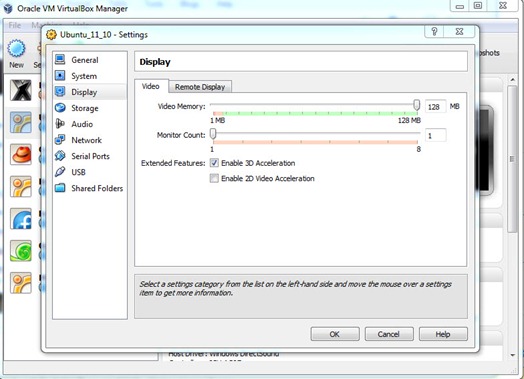Confirm settings with the OK button
This screenshot has height=379, width=524.
[x=335, y=334]
